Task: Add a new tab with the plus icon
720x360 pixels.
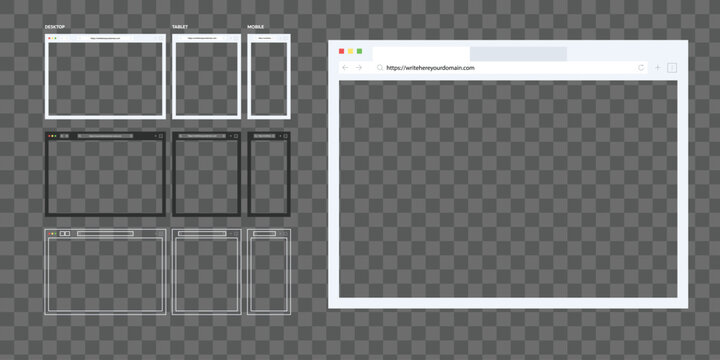Action: pos(658,68)
